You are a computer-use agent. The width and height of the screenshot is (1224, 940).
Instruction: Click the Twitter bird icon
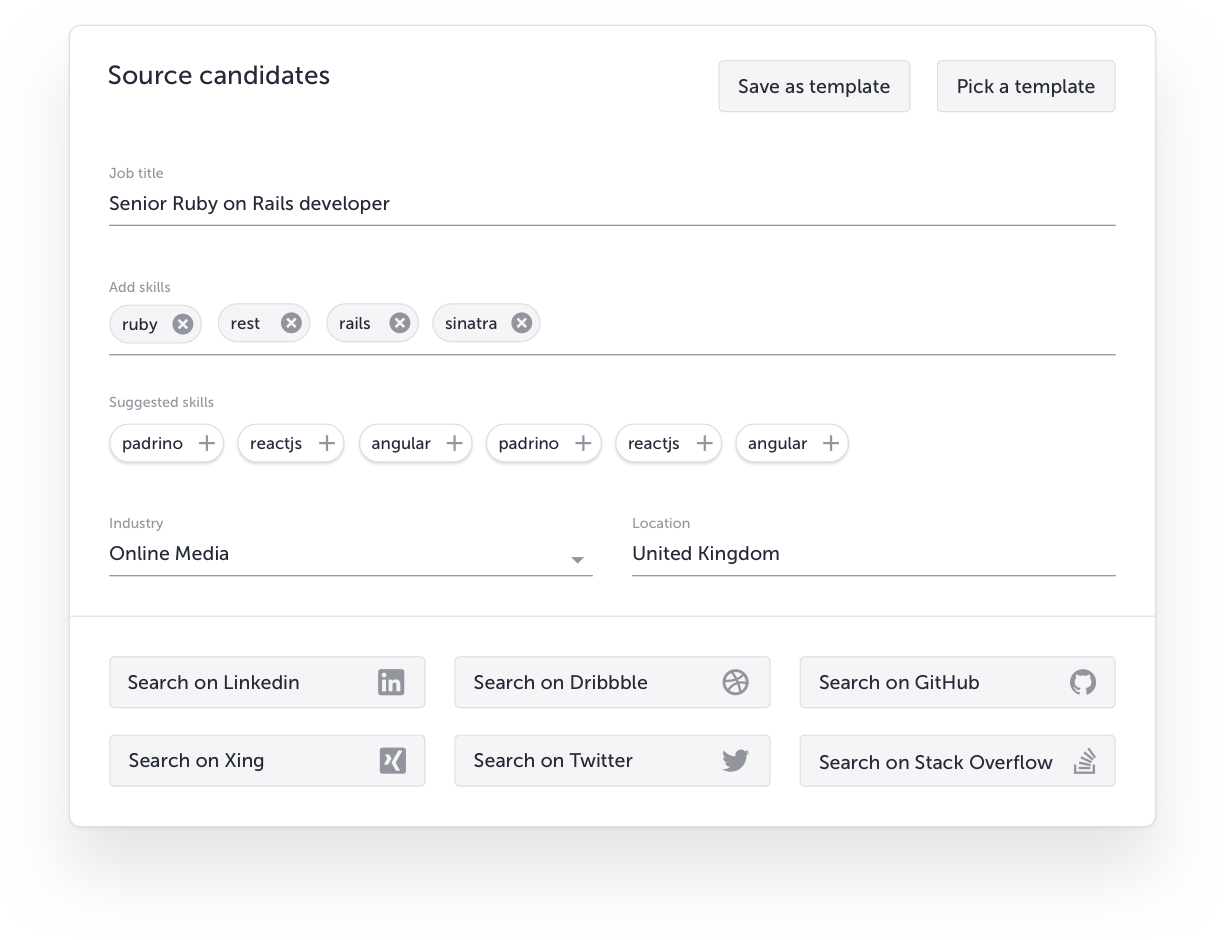[735, 760]
